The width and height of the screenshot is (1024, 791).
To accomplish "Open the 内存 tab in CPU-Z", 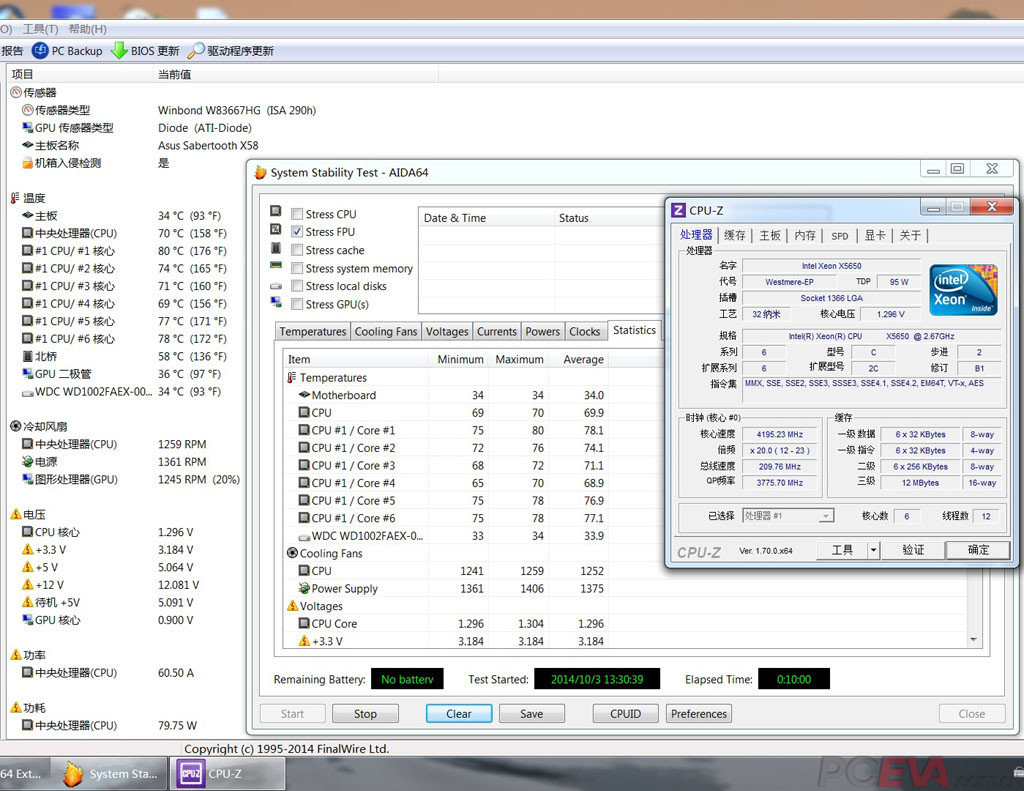I will [805, 235].
